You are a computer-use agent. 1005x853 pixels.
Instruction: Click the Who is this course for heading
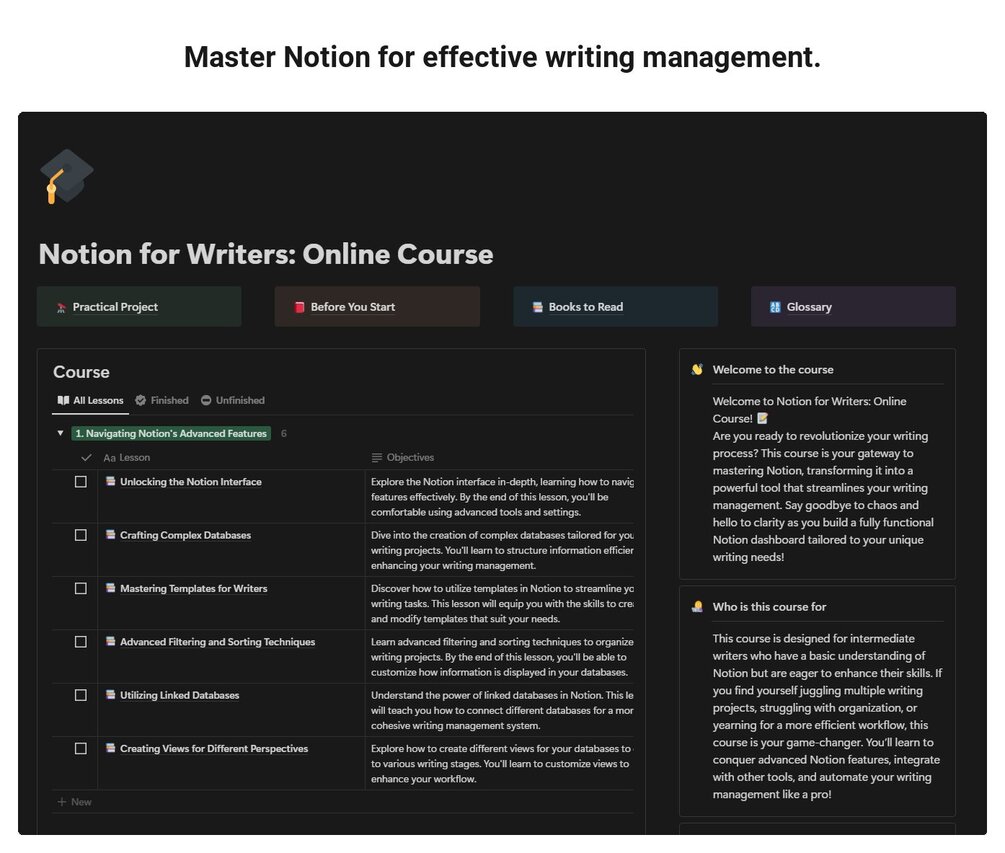click(x=769, y=606)
